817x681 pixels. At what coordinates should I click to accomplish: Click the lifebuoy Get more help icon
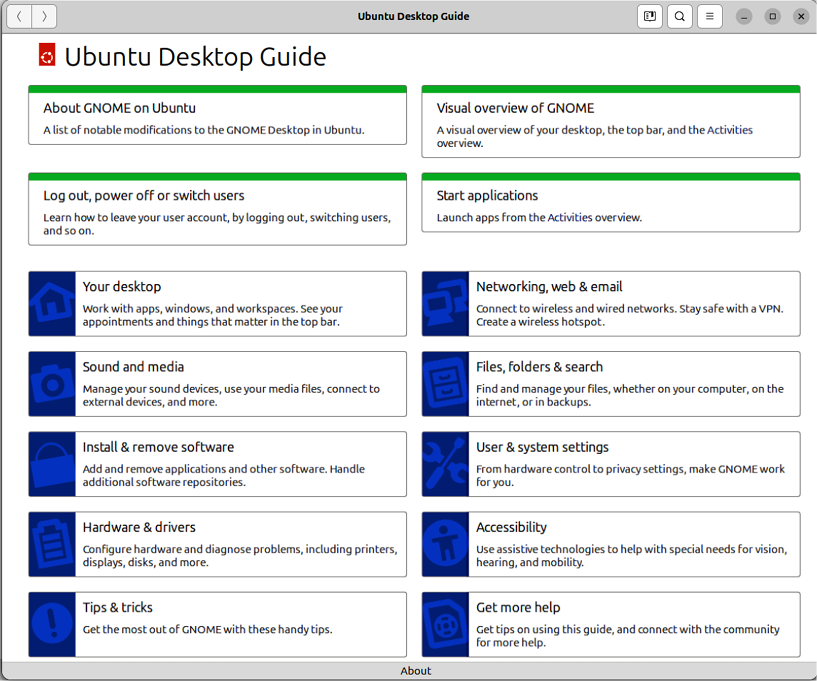pos(445,624)
